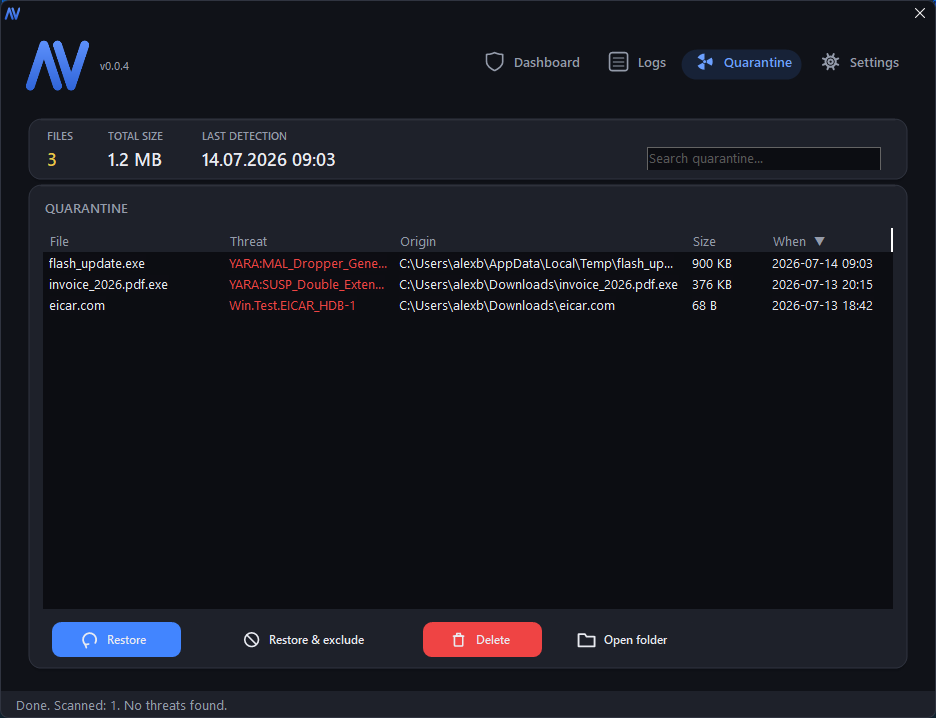The width and height of the screenshot is (936, 718).
Task: Click the files count 3
Action: point(52,160)
